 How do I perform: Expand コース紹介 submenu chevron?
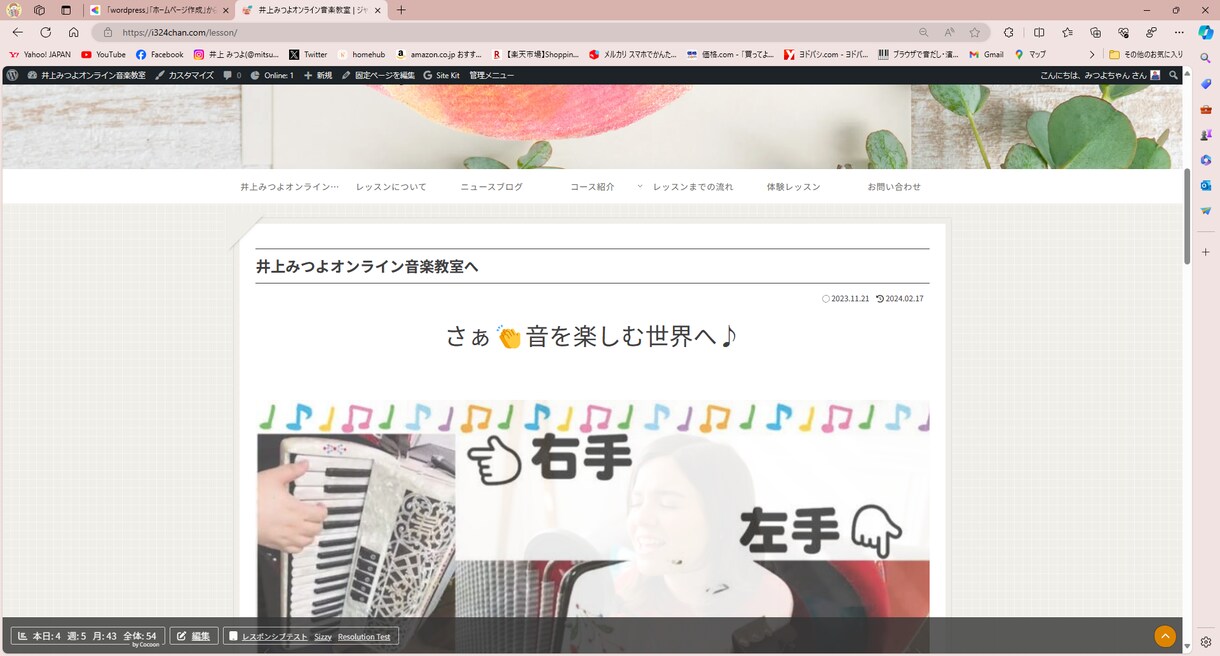click(x=640, y=186)
